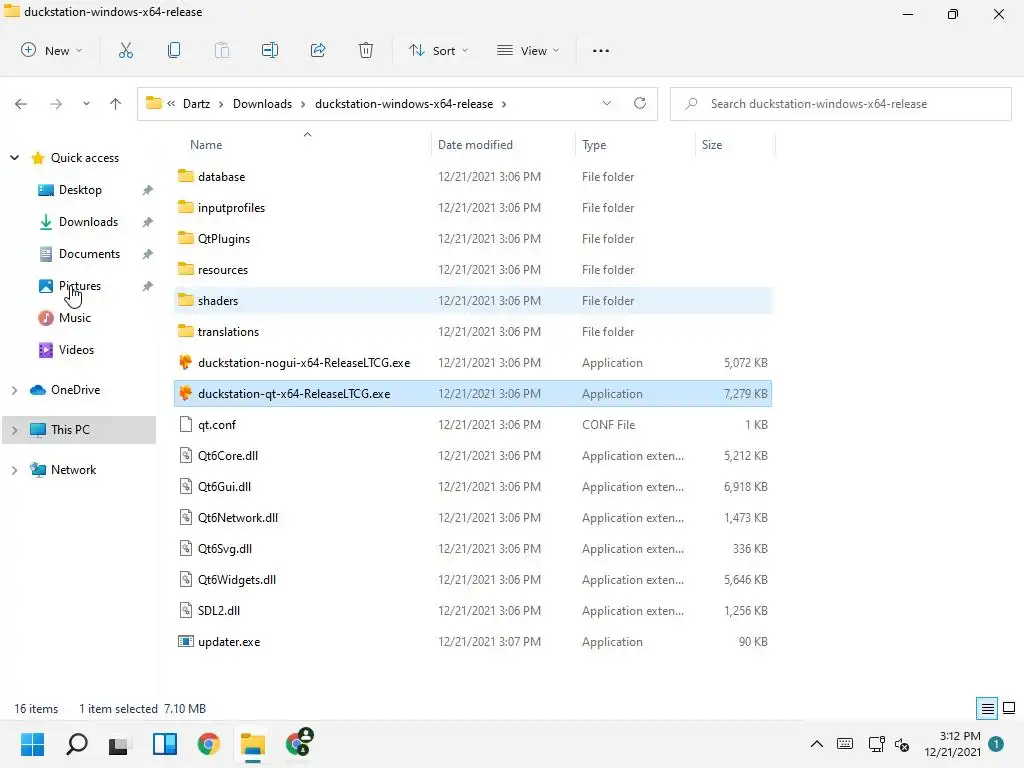This screenshot has width=1024, height=768.
Task: Expand the This PC tree node
Action: 14,430
